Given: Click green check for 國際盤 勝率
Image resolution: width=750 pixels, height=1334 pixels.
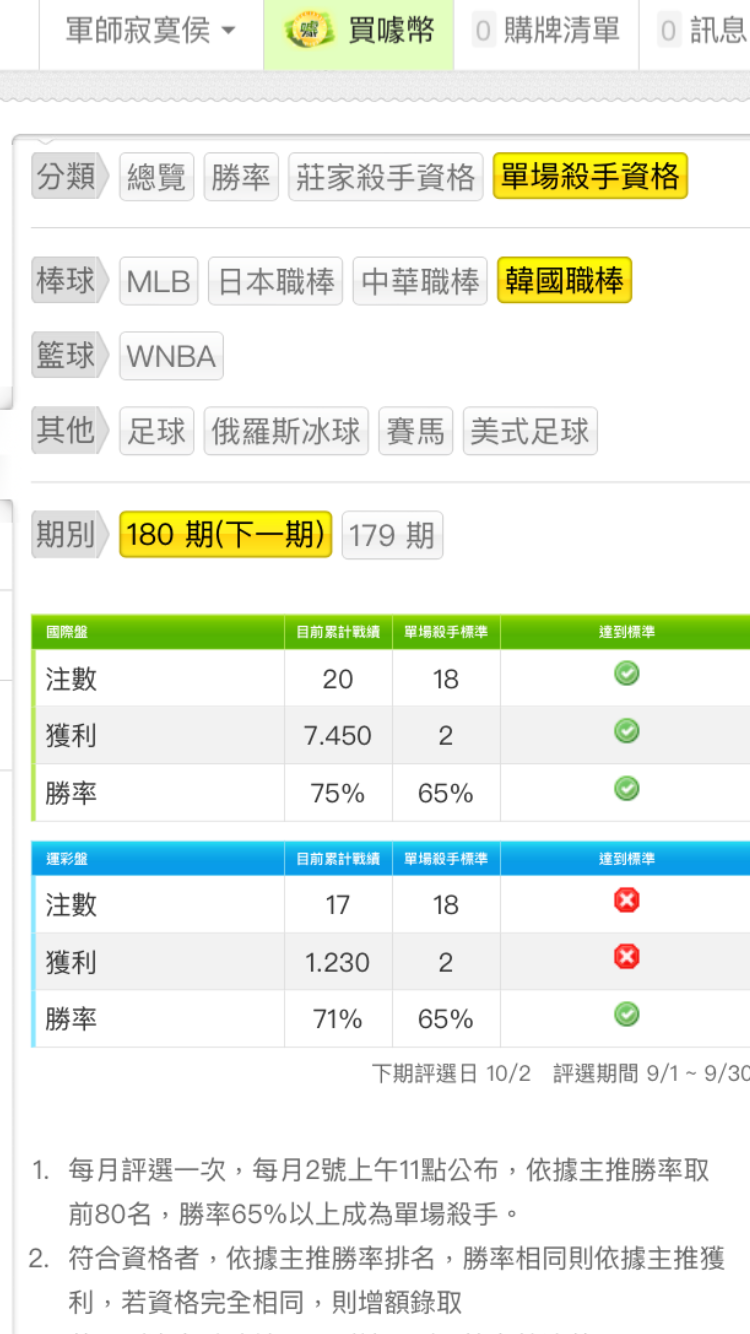Looking at the screenshot, I should 626,789.
